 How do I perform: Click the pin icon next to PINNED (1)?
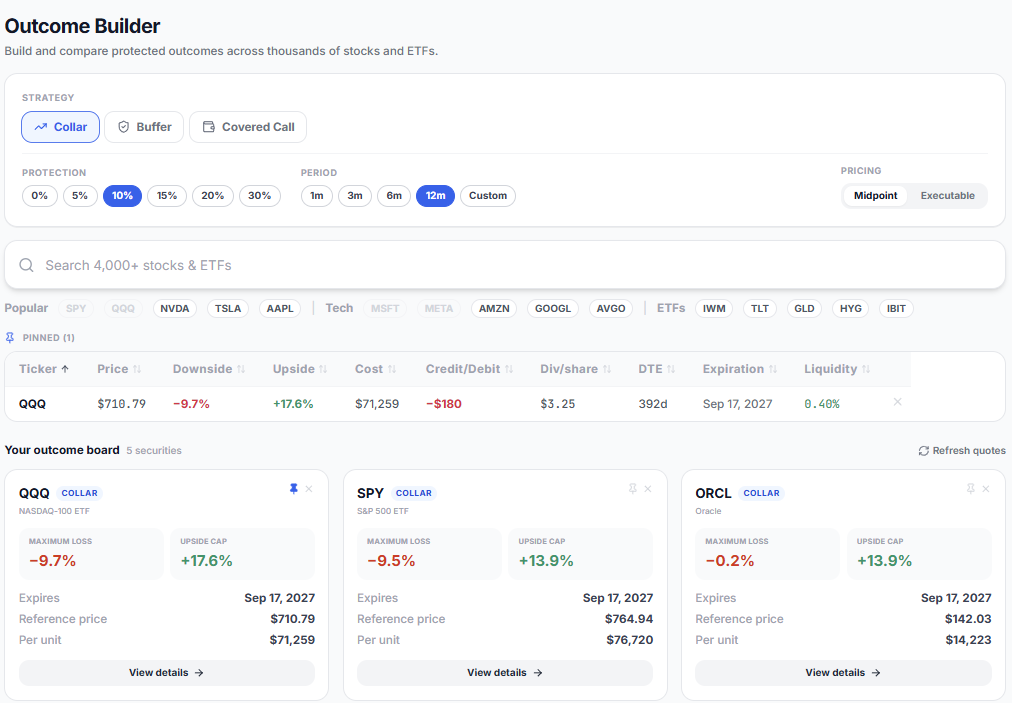click(10, 338)
